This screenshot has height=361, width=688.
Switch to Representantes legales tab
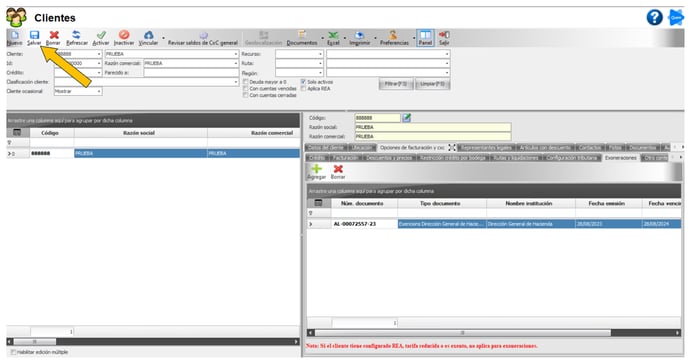click(x=487, y=147)
